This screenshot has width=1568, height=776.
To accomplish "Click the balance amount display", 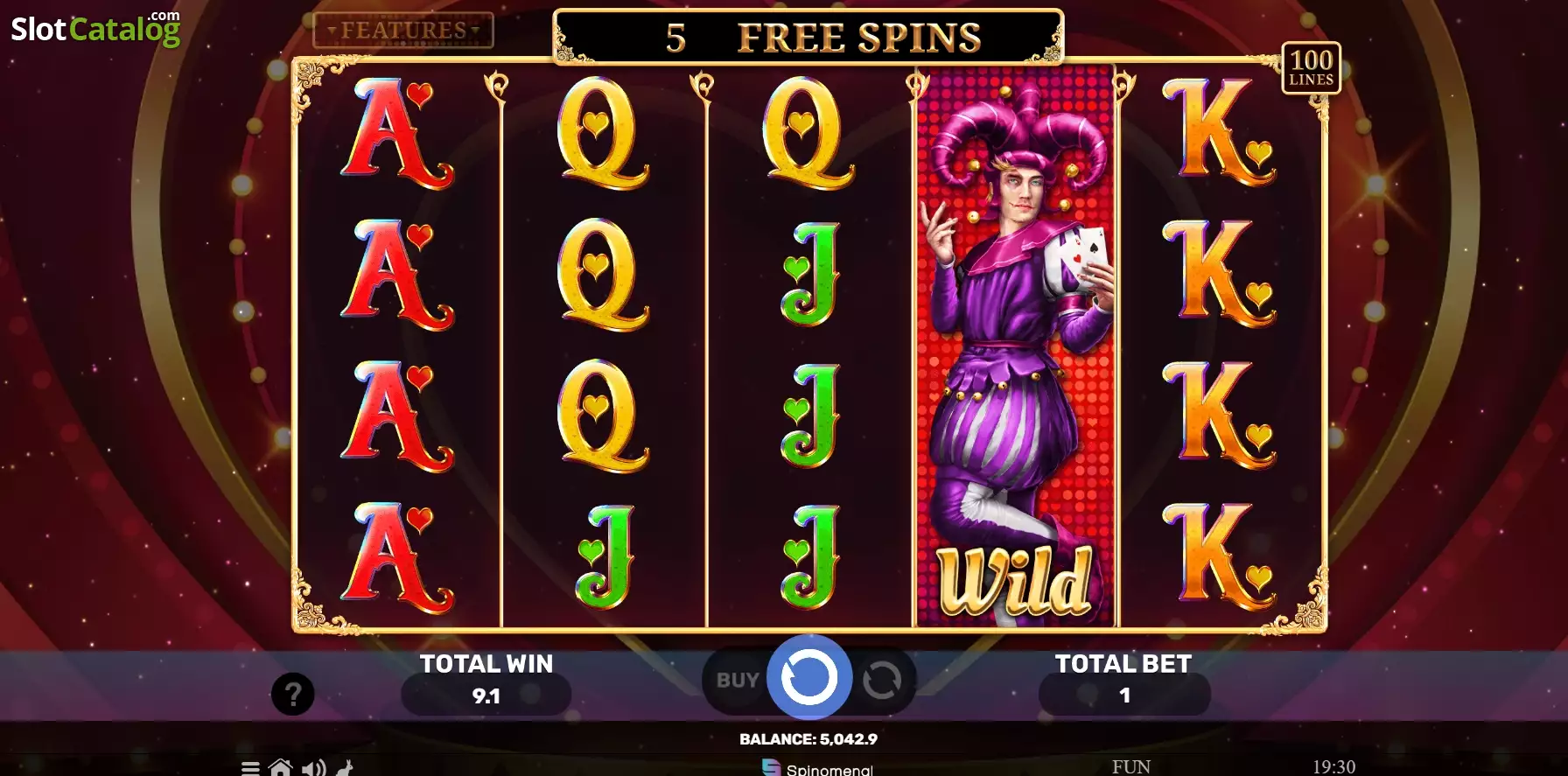I will tap(808, 739).
